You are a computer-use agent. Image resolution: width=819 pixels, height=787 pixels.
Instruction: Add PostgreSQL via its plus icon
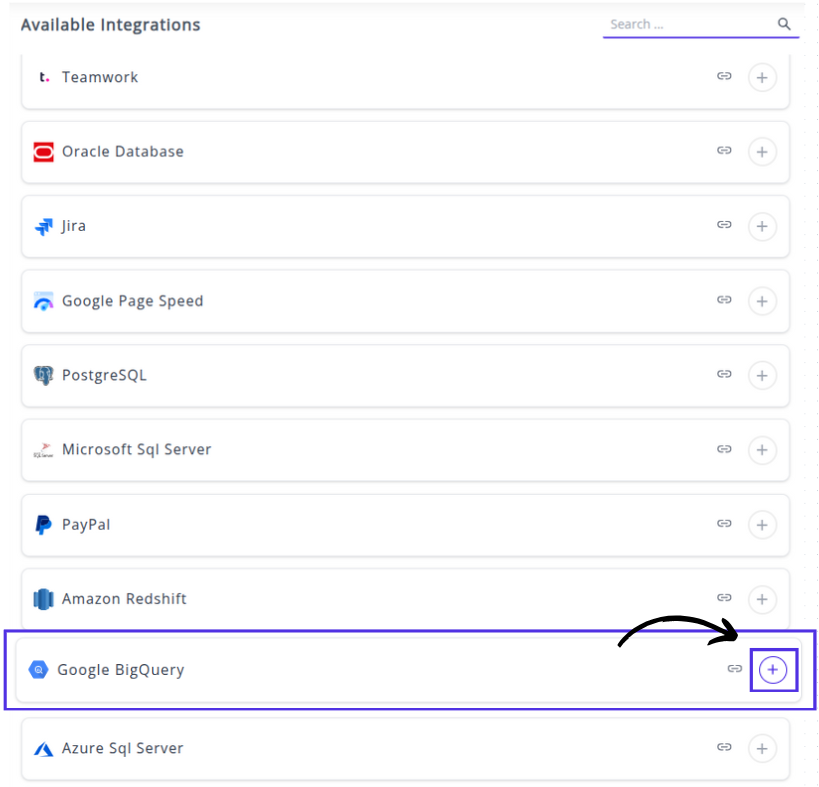click(762, 375)
